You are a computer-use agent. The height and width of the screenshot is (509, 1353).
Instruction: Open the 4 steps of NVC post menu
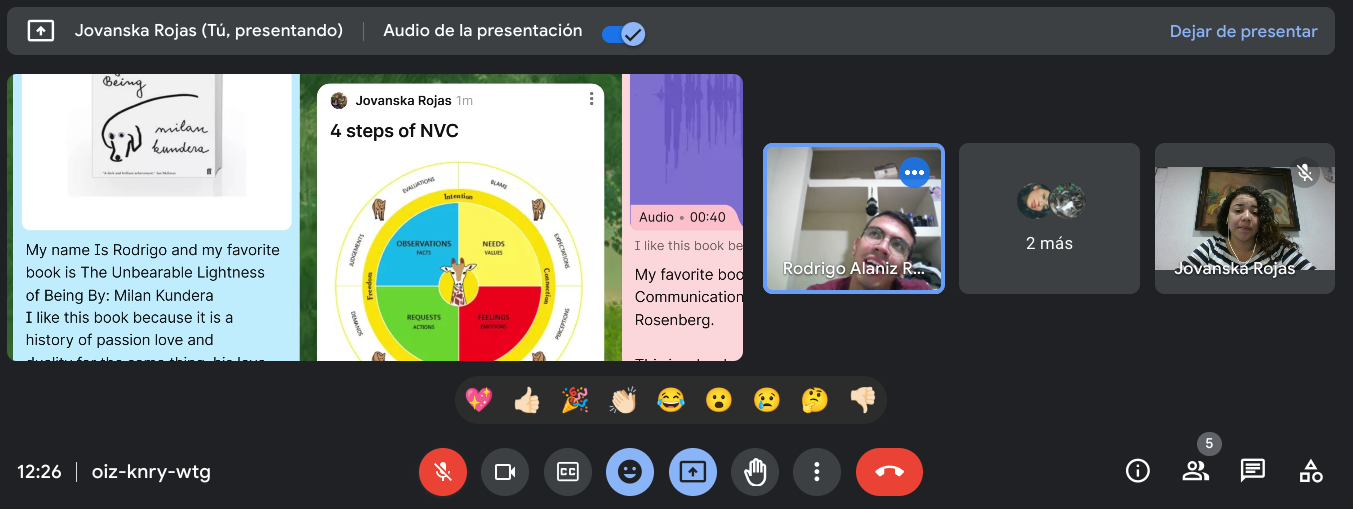tap(591, 99)
